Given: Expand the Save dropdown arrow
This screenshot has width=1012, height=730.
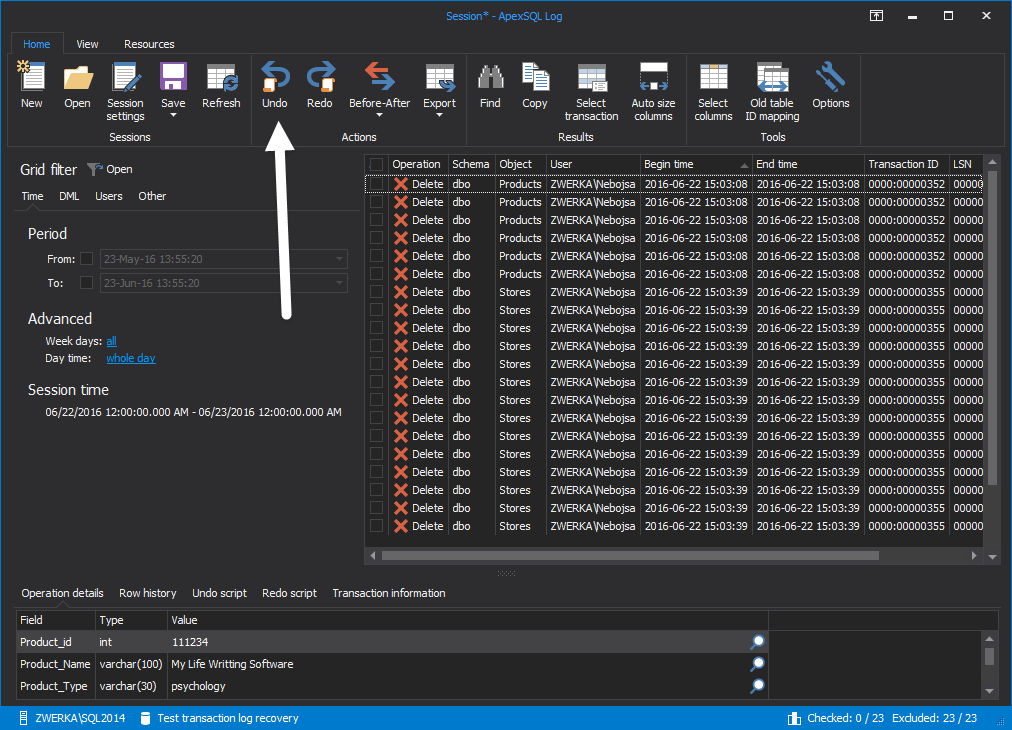Looking at the screenshot, I should click(x=173, y=116).
